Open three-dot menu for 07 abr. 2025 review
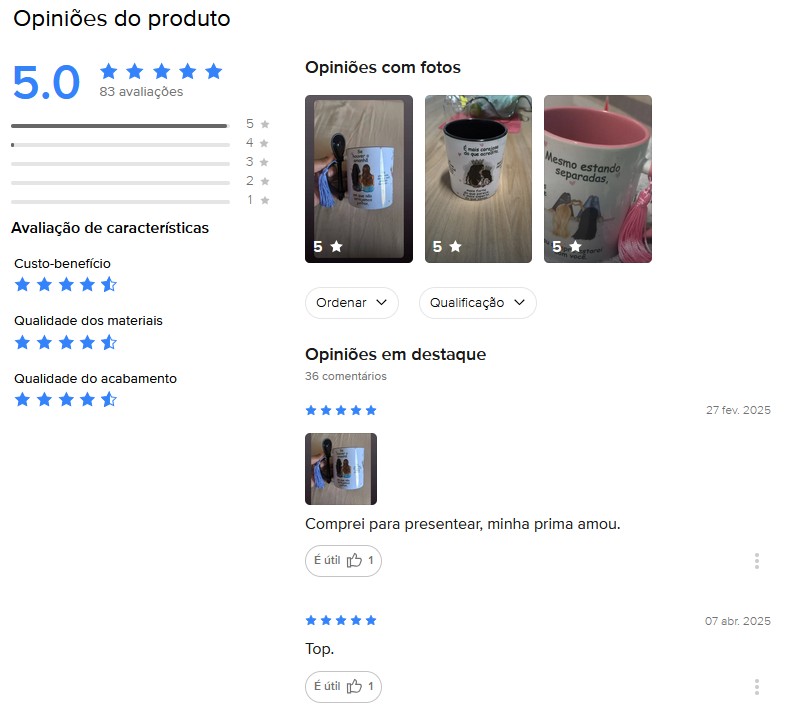The image size is (788, 716). click(x=756, y=687)
